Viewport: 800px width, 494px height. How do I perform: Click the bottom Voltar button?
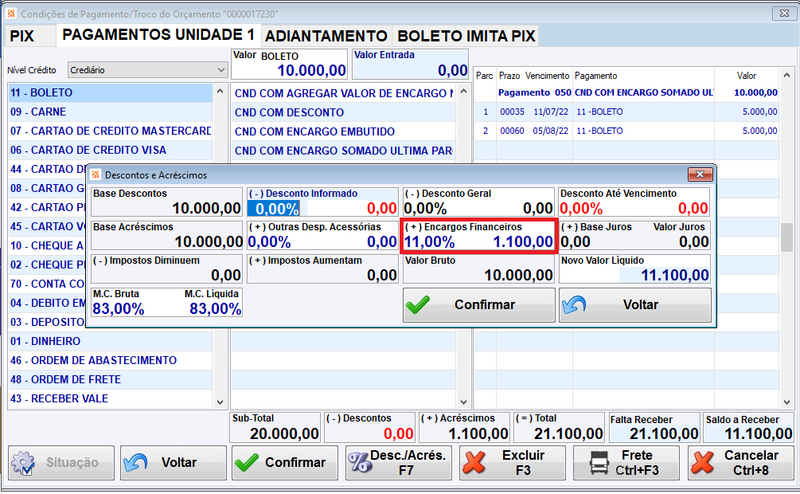tap(173, 463)
